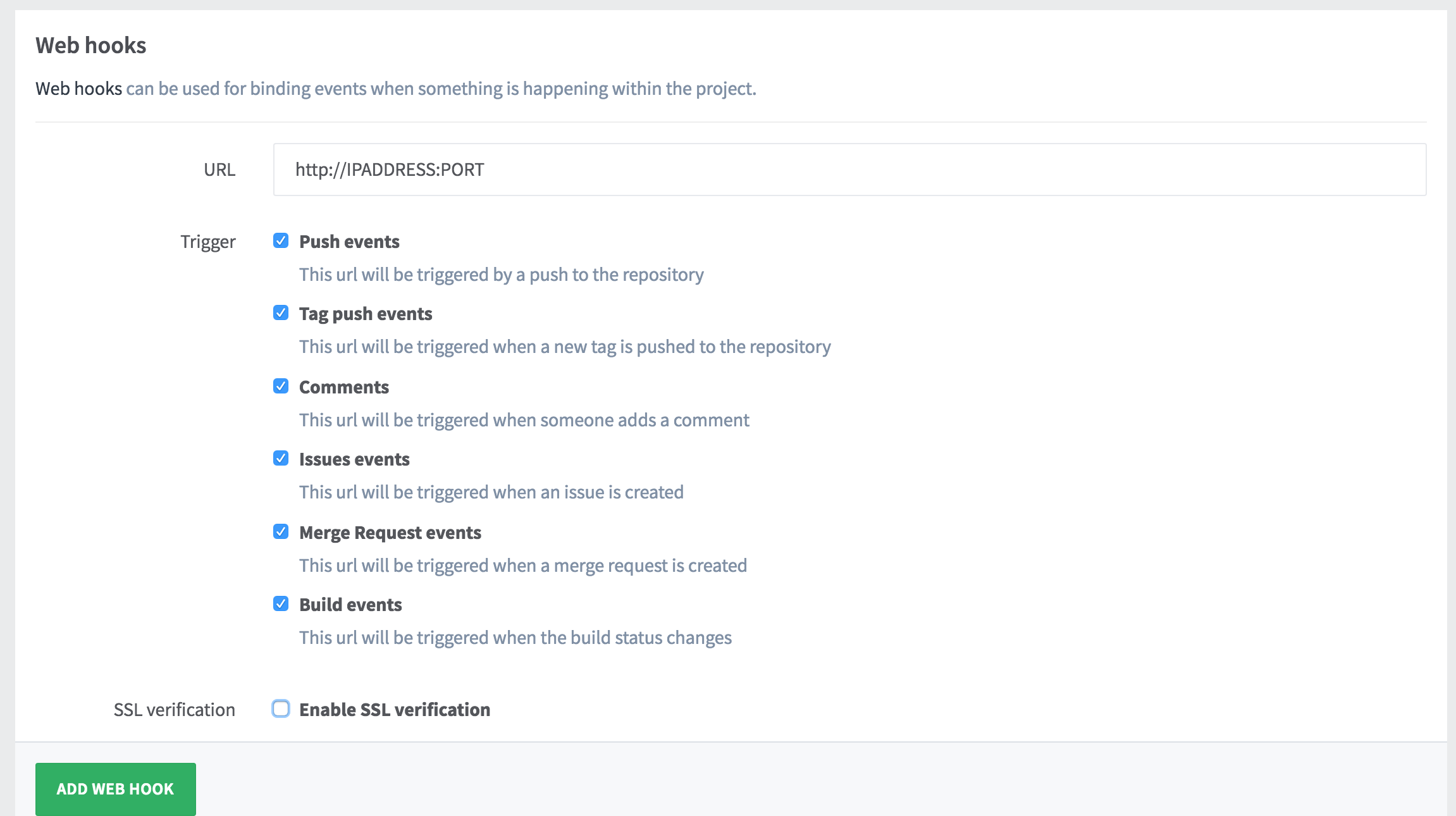Click the bold 'Push events' label text
The image size is (1456, 816).
point(349,242)
